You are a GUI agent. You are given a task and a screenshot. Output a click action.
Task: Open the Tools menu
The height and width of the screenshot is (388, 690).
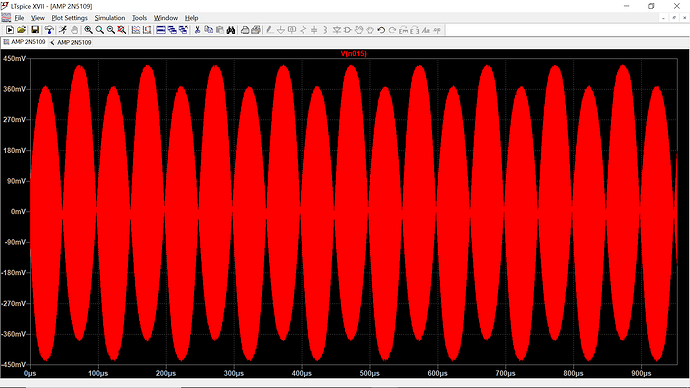tap(139, 18)
